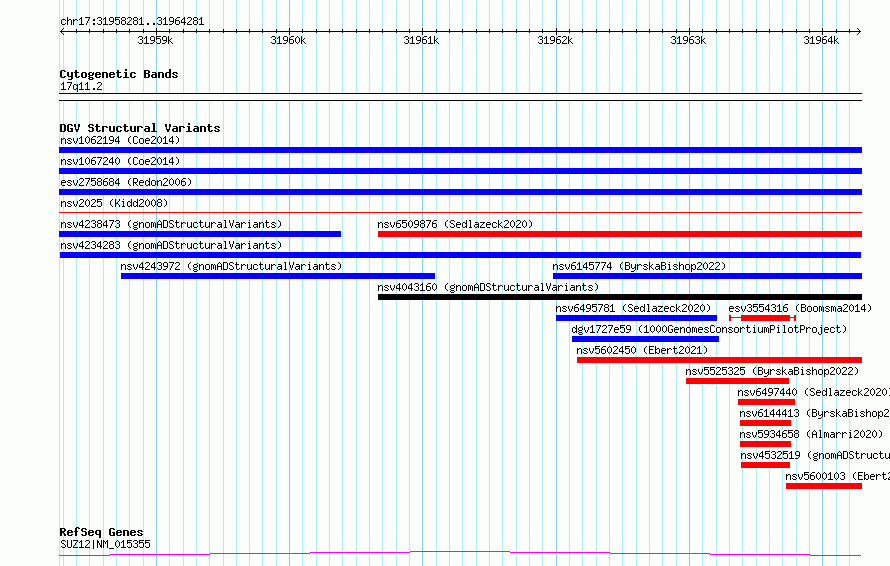Click the magenta SUZ12 gene line
This screenshot has height=566, width=890.
460,553
